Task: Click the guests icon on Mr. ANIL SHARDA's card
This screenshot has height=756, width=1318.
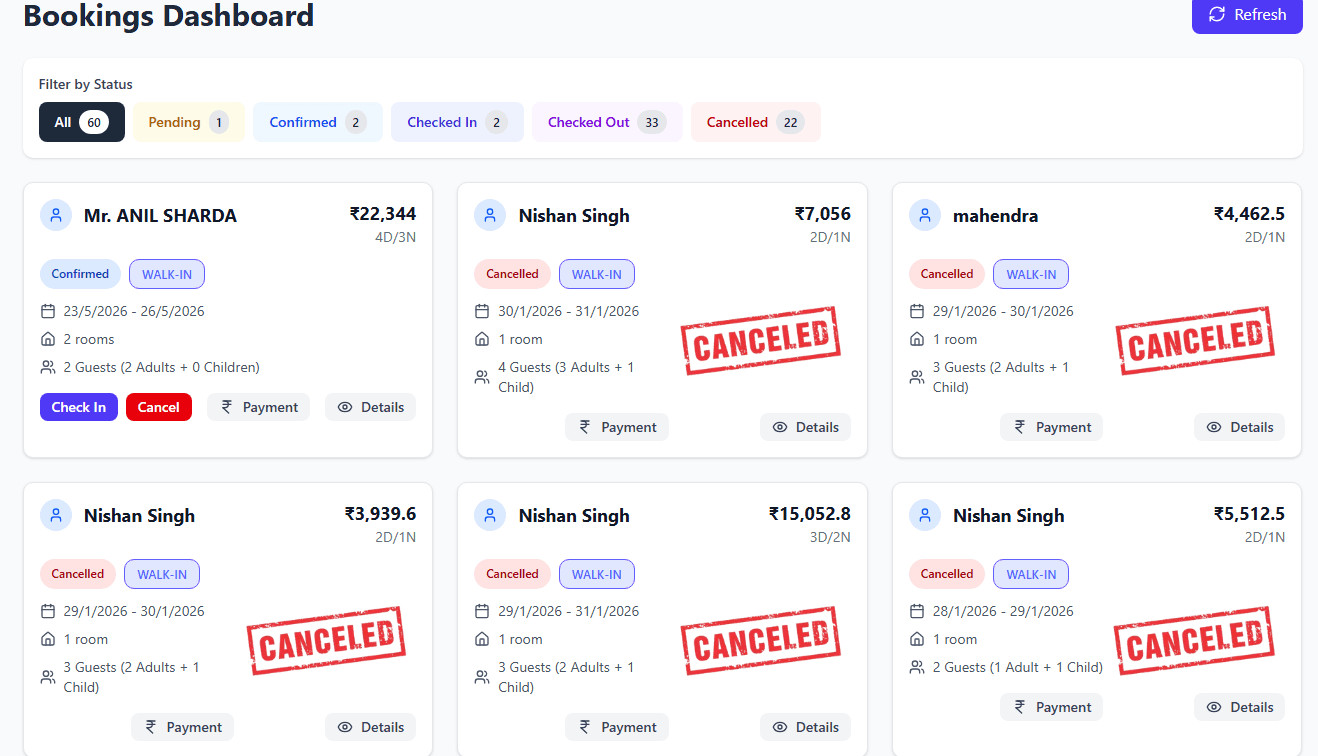Action: click(47, 367)
